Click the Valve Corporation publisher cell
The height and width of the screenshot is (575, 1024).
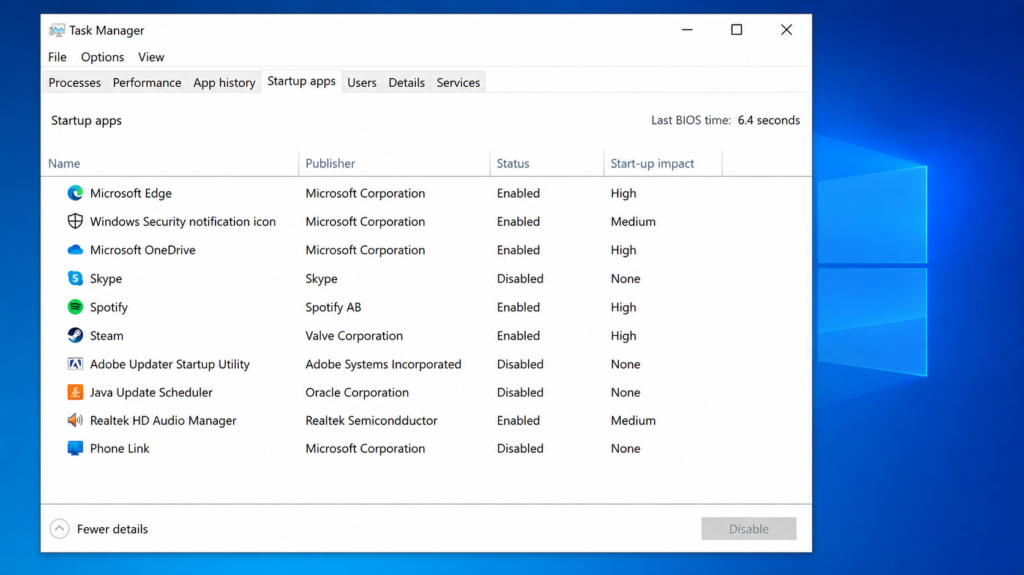354,335
